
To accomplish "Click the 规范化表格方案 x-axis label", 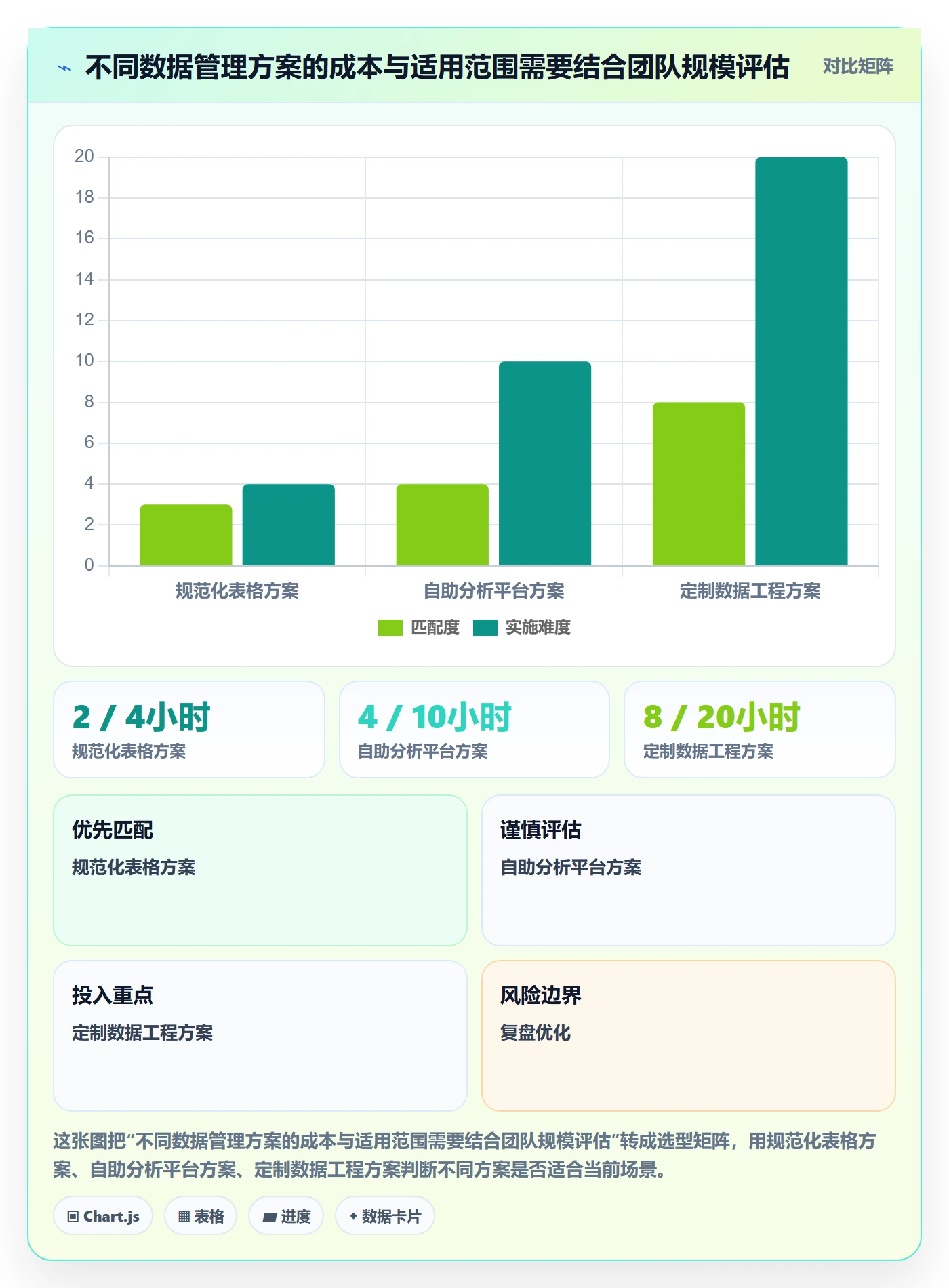I will click(237, 591).
